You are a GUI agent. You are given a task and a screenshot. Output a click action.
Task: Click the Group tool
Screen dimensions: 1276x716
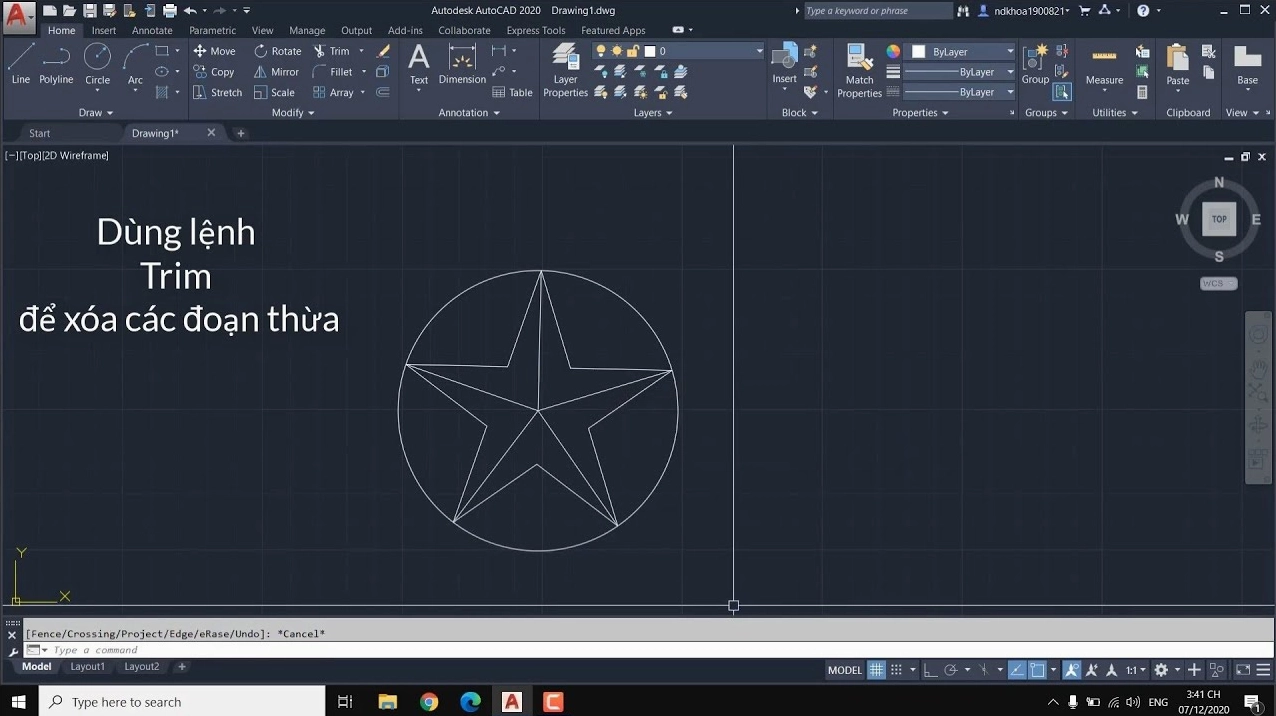click(1035, 64)
